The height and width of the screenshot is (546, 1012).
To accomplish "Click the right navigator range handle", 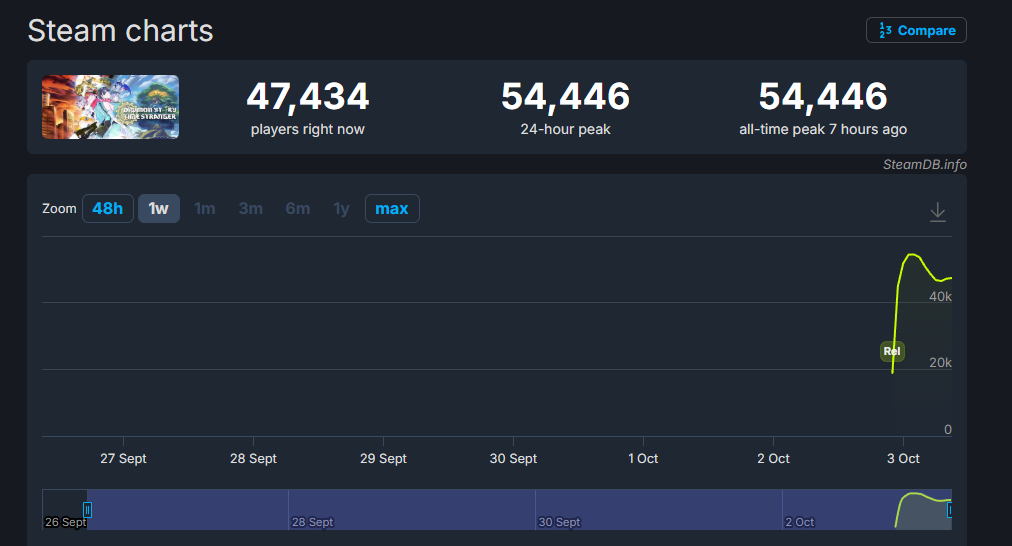I will click(x=949, y=510).
